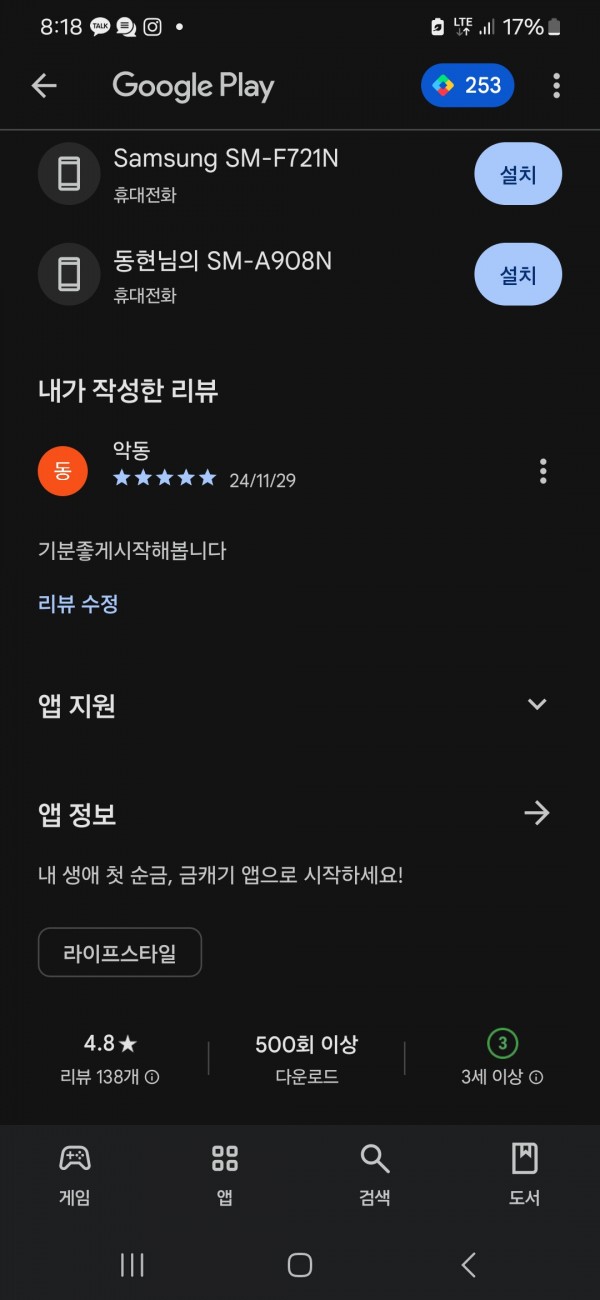This screenshot has width=600, height=1300.
Task: Tap the info icon beside 리뷰 138개
Action: click(x=152, y=1078)
